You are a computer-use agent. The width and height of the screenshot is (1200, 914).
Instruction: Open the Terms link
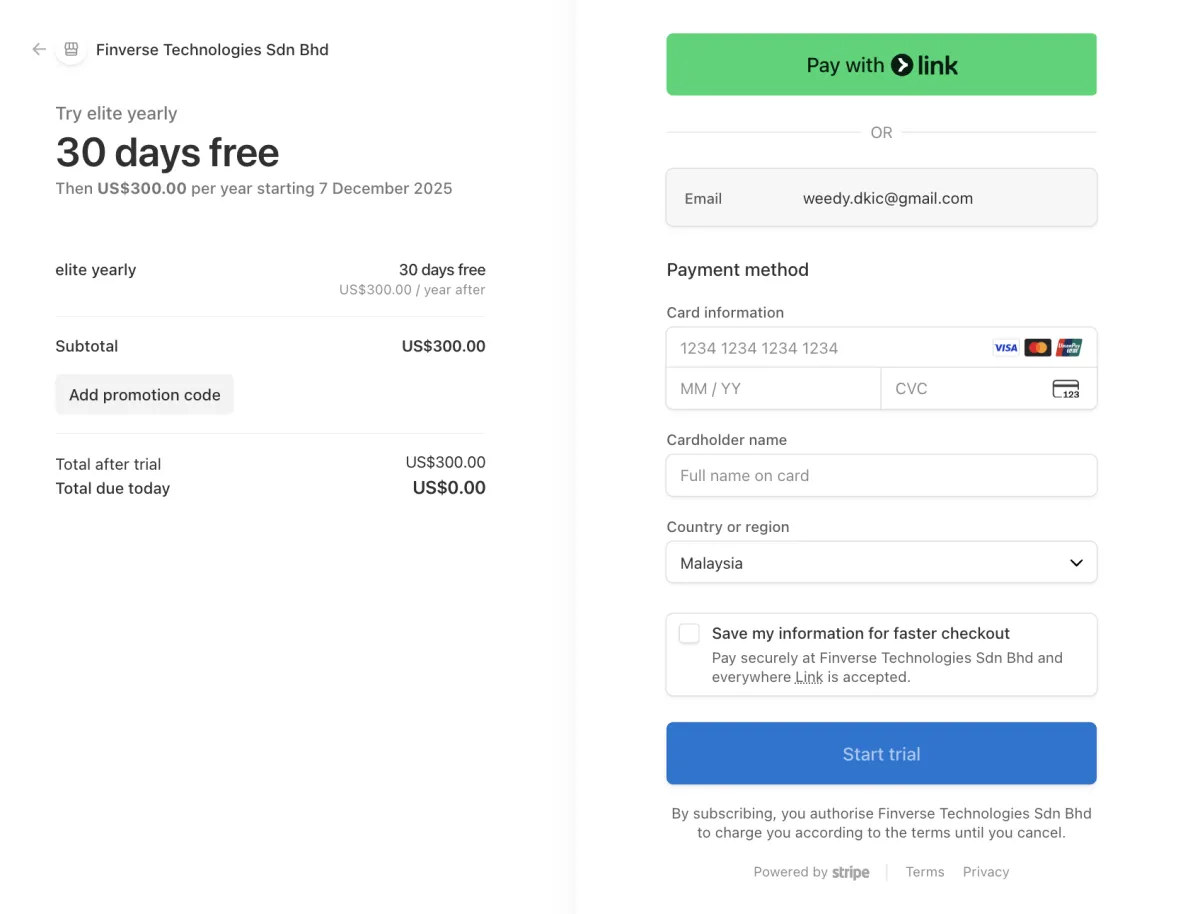[x=925, y=872]
